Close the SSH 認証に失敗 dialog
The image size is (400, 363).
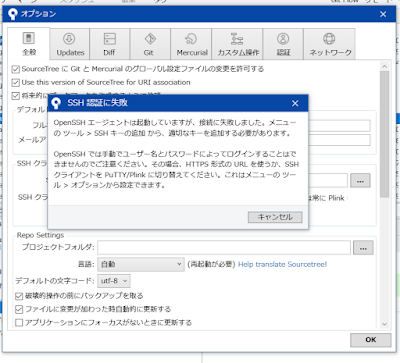[295, 103]
